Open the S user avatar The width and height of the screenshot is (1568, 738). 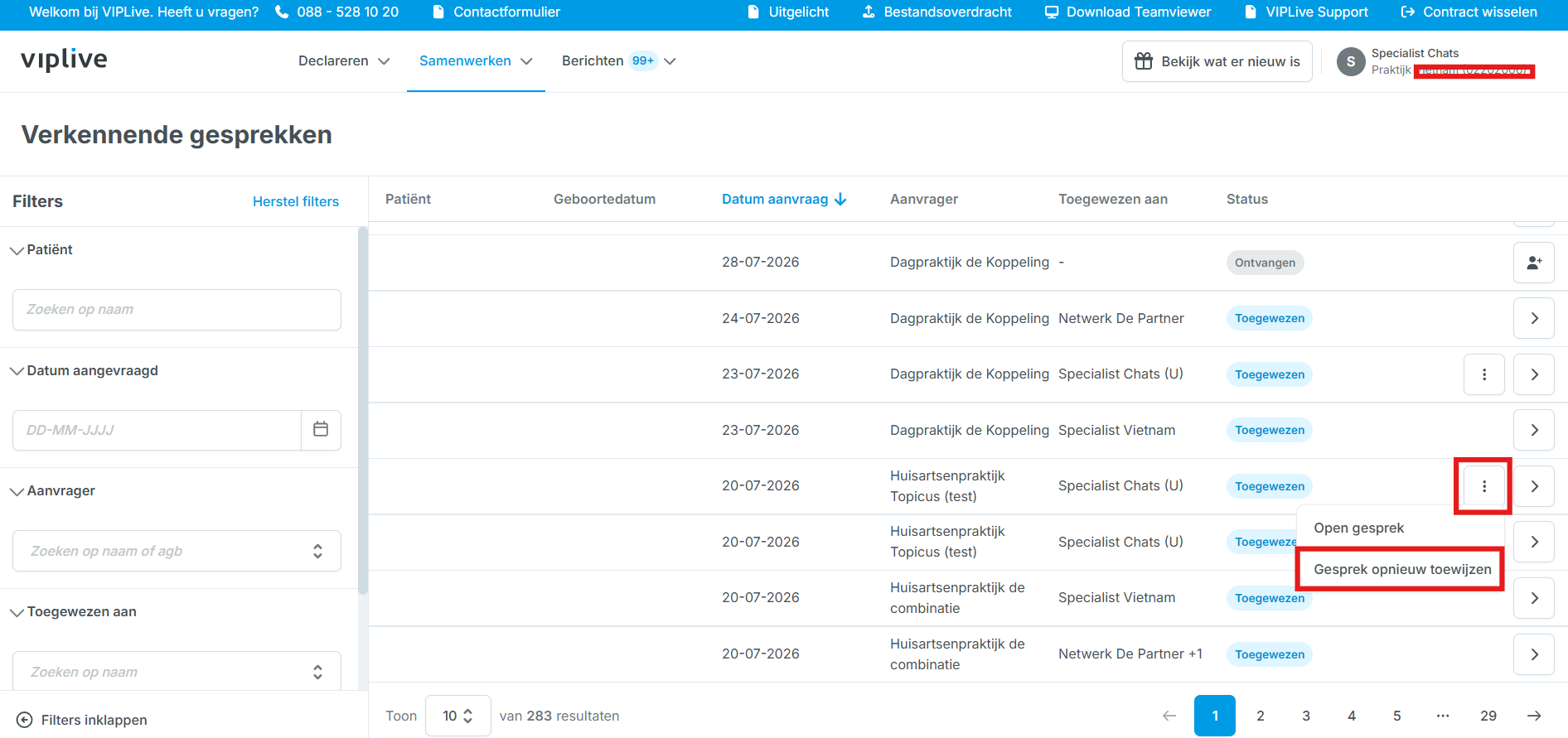point(1351,61)
